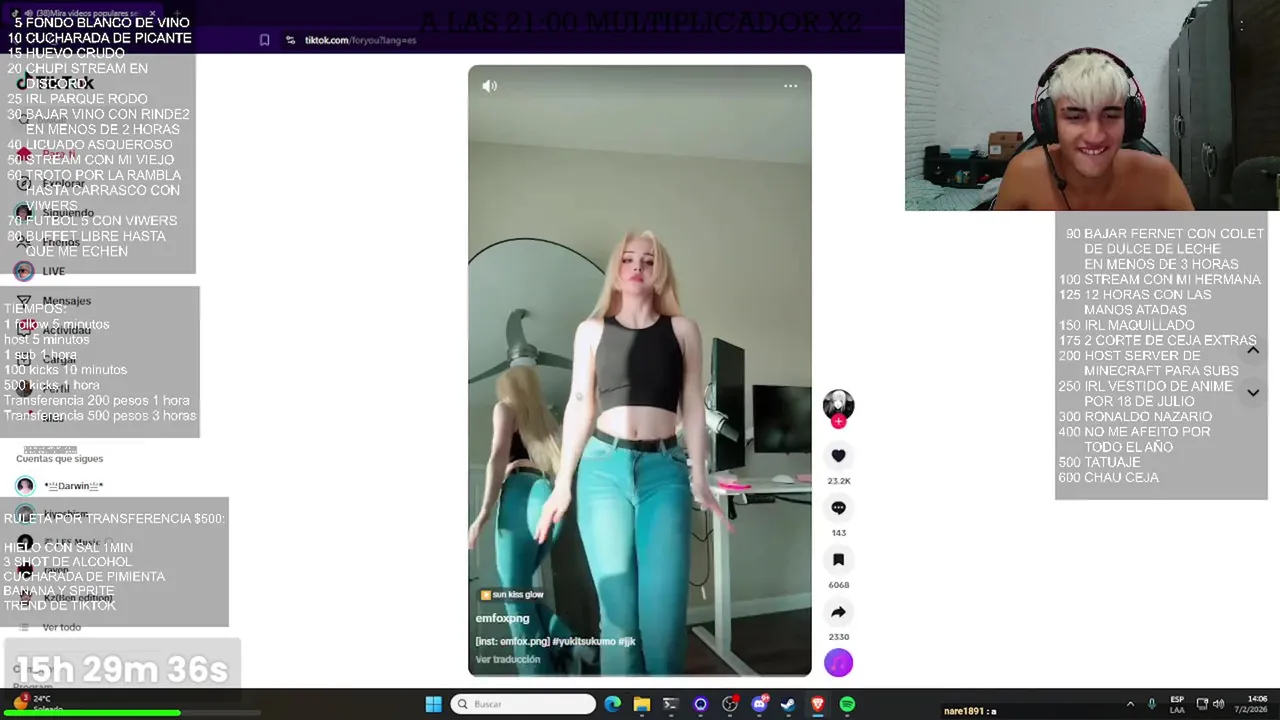Share the video with the arrow icon

point(838,612)
